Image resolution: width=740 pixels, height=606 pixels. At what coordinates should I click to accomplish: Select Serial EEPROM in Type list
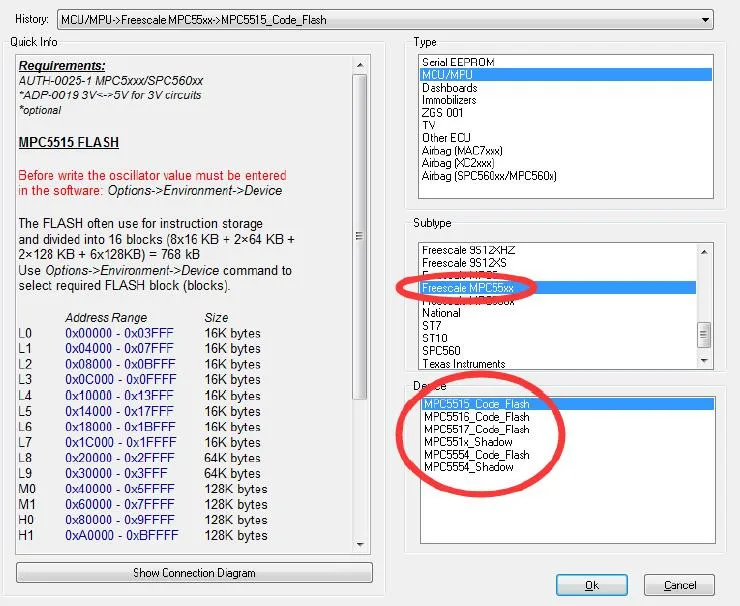(x=458, y=62)
